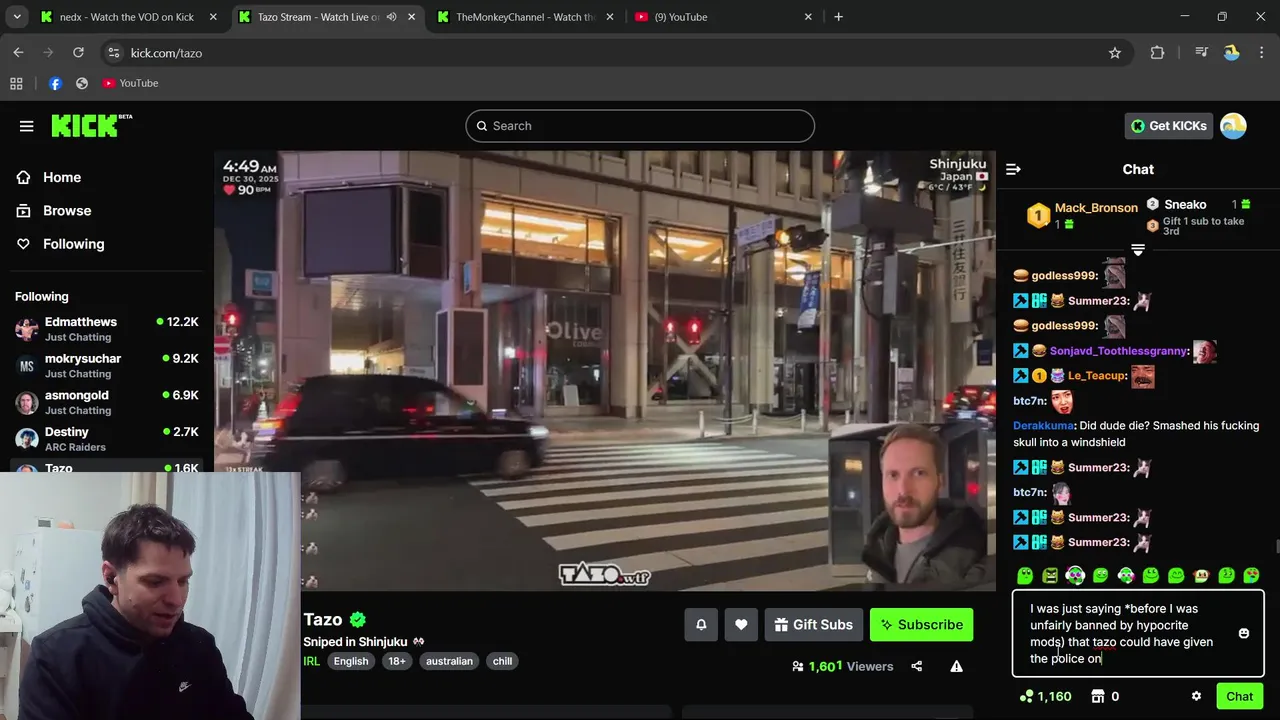The image size is (1280, 720).
Task: Click the address bar URL kick.com/tazo
Action: 166,53
